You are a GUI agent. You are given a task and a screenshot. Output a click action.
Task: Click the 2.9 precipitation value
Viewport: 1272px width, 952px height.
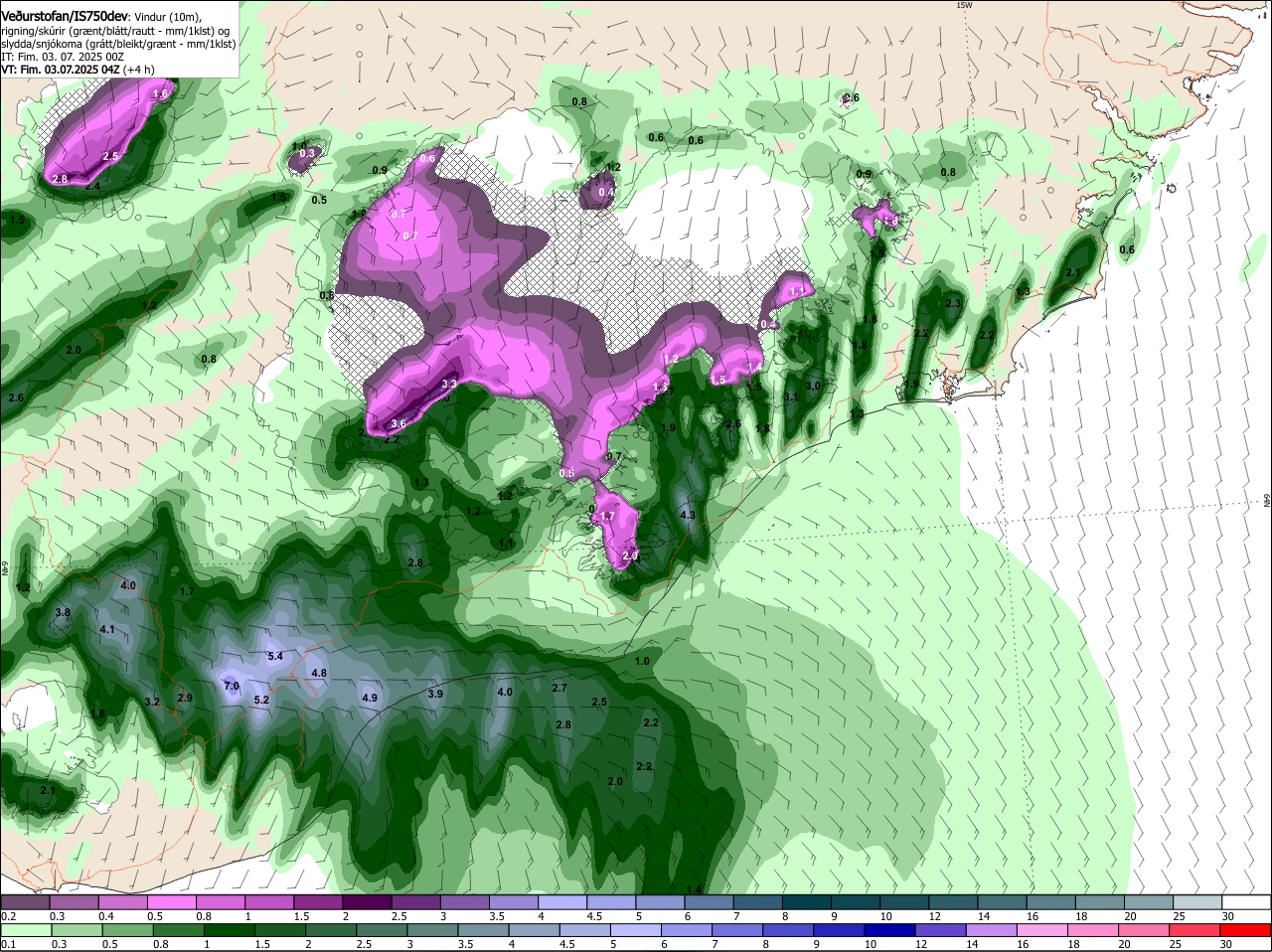coord(185,698)
